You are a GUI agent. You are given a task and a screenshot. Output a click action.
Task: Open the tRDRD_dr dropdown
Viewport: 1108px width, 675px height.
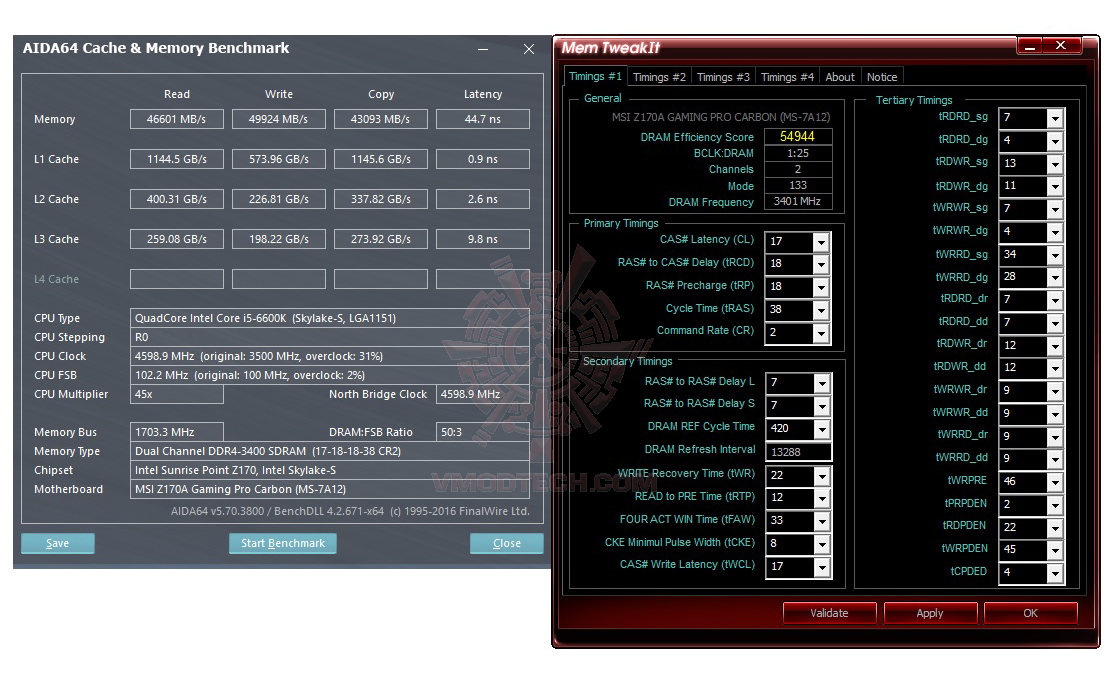tap(1055, 300)
